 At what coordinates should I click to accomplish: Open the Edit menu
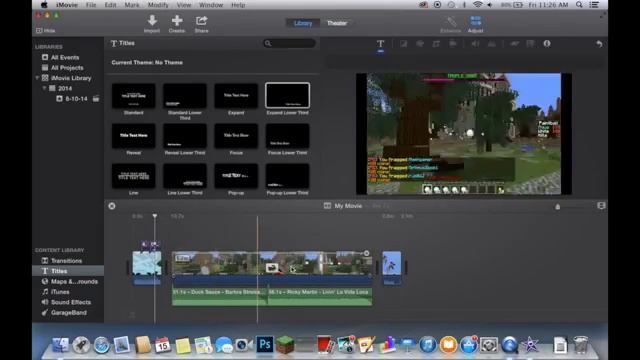110,5
